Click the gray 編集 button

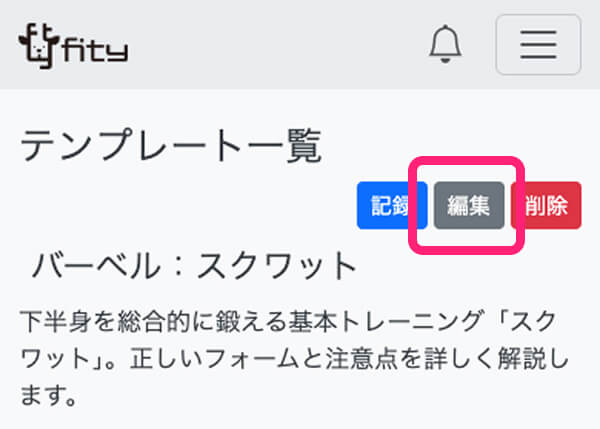[x=469, y=206]
